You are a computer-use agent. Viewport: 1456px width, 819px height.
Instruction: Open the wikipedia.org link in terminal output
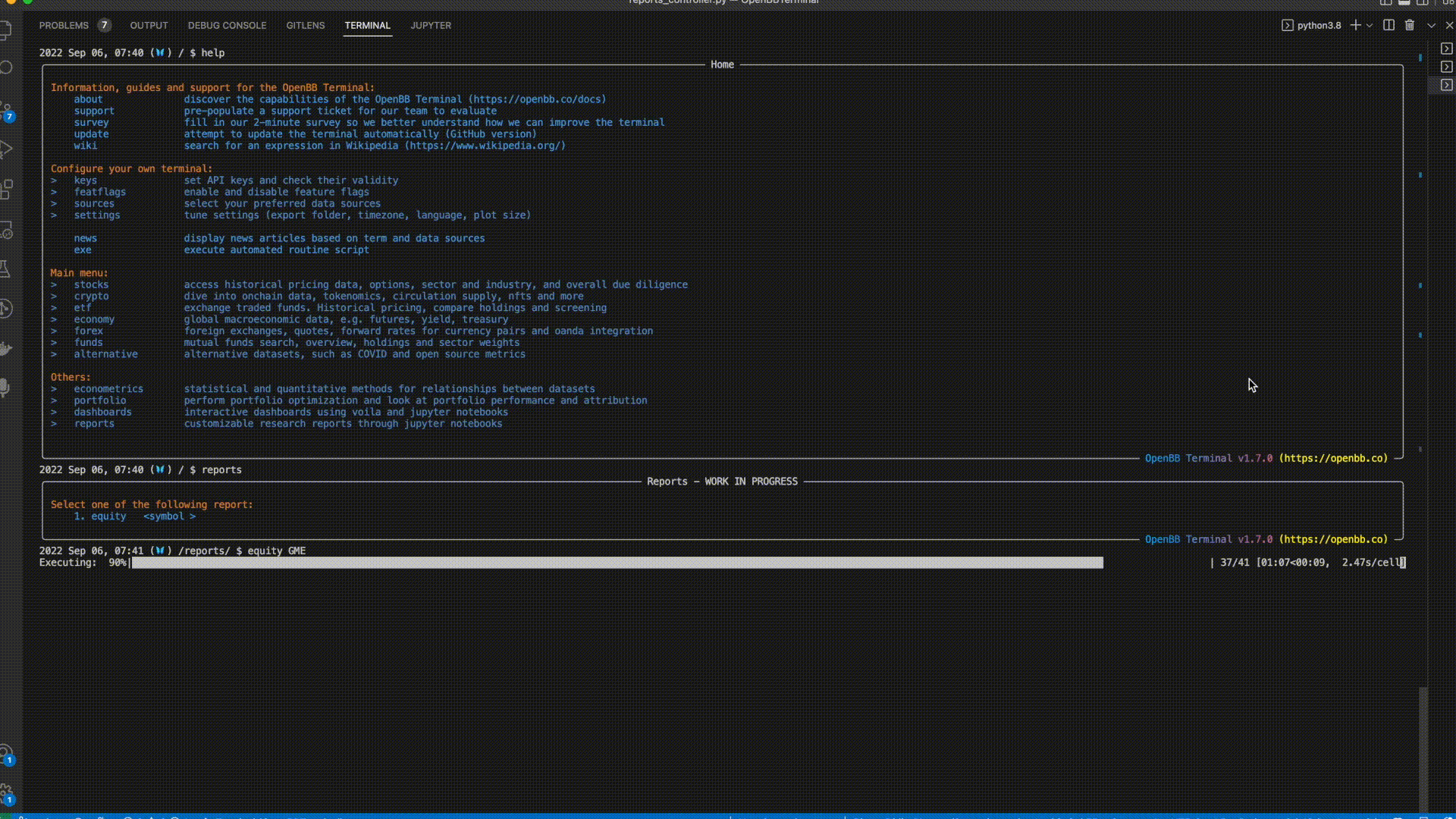(x=485, y=146)
